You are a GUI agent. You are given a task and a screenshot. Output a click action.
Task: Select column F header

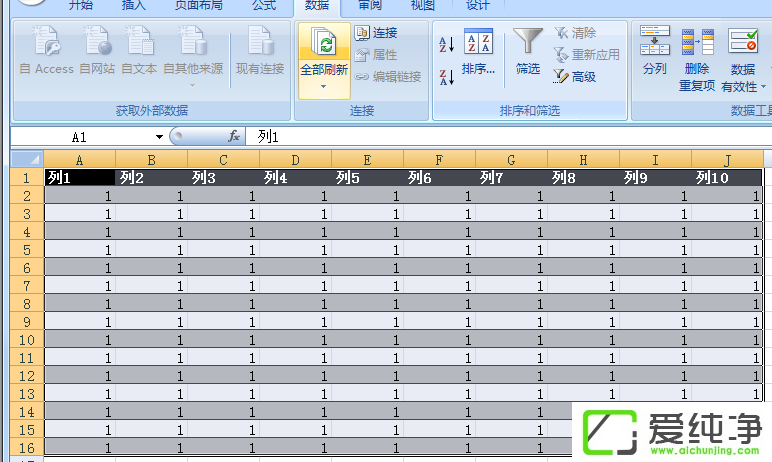pos(439,160)
